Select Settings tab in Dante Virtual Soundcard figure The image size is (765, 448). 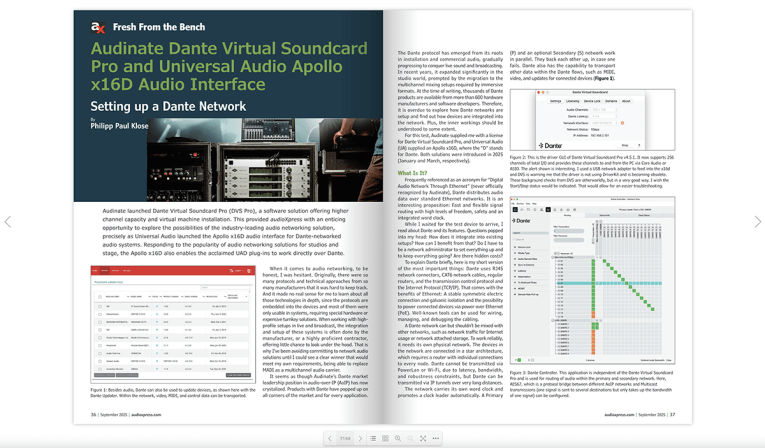pos(556,101)
